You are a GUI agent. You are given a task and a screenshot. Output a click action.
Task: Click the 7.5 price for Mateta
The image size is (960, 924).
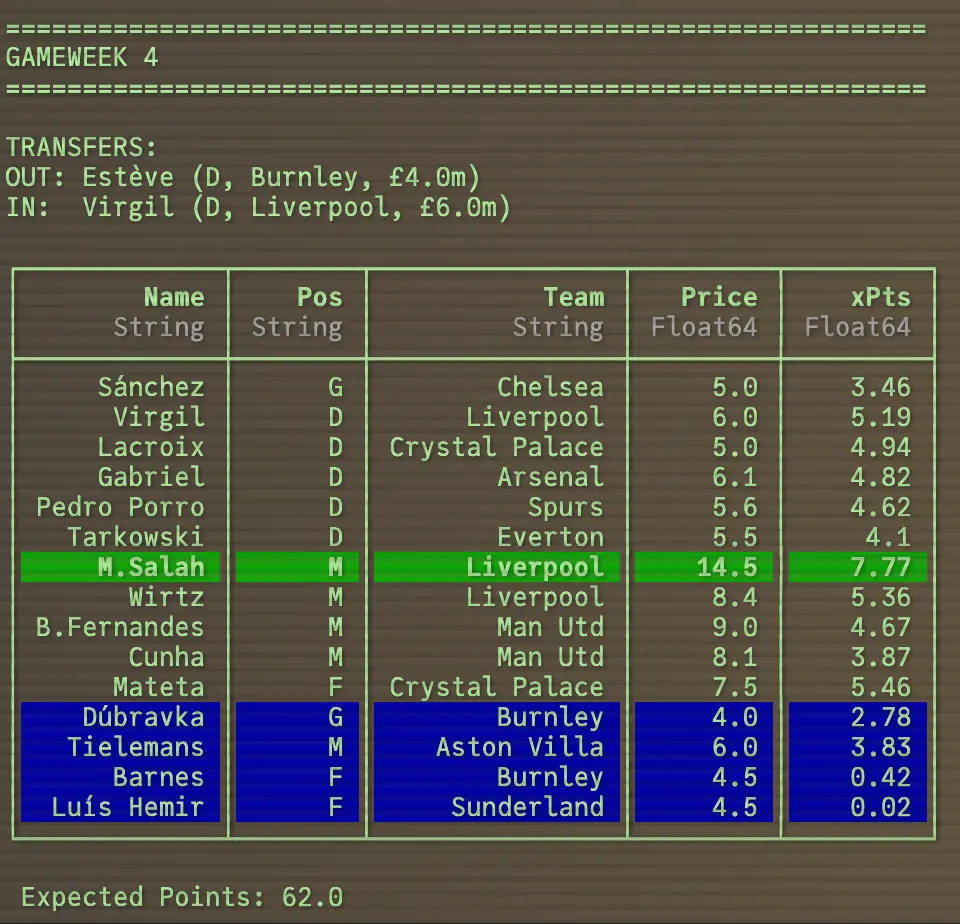(x=735, y=687)
